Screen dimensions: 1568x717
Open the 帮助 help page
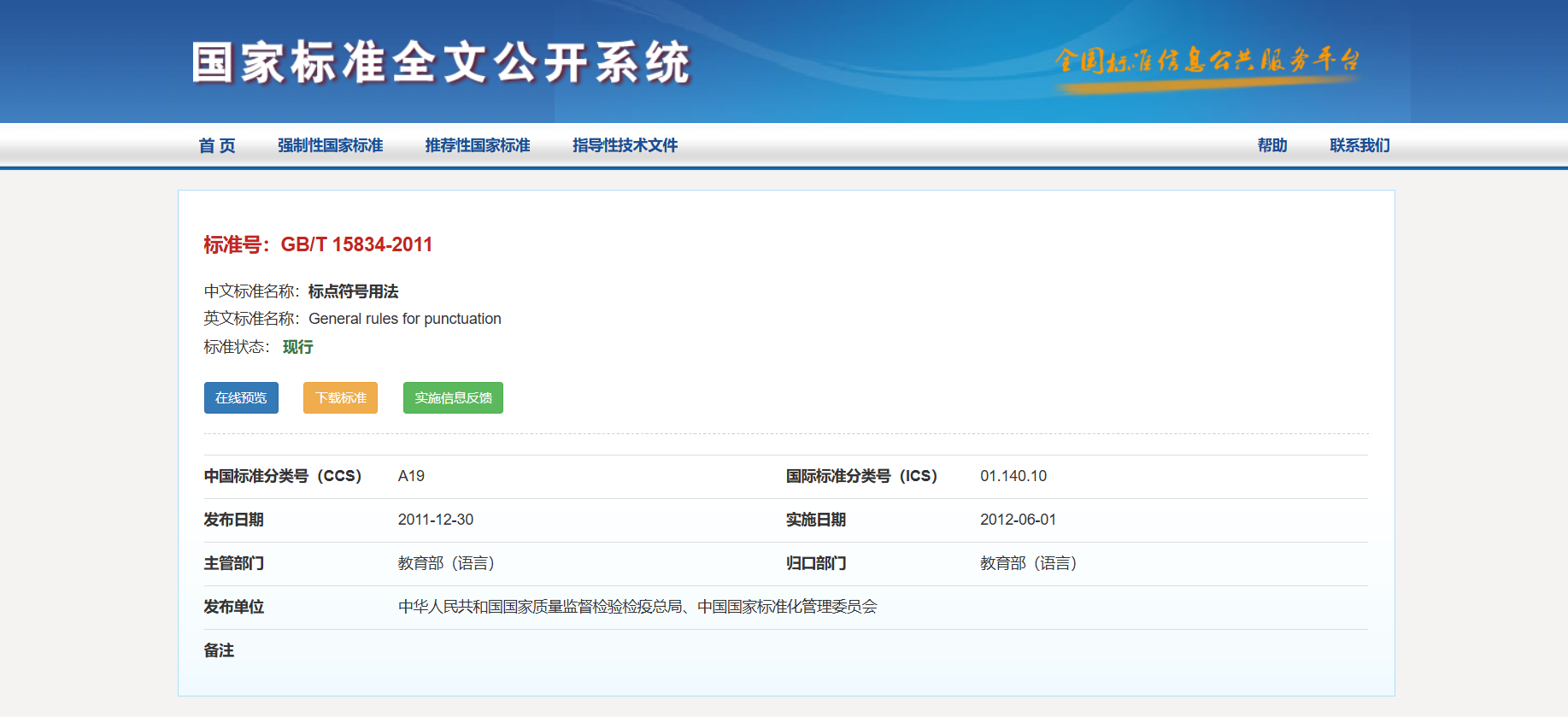[x=1271, y=145]
